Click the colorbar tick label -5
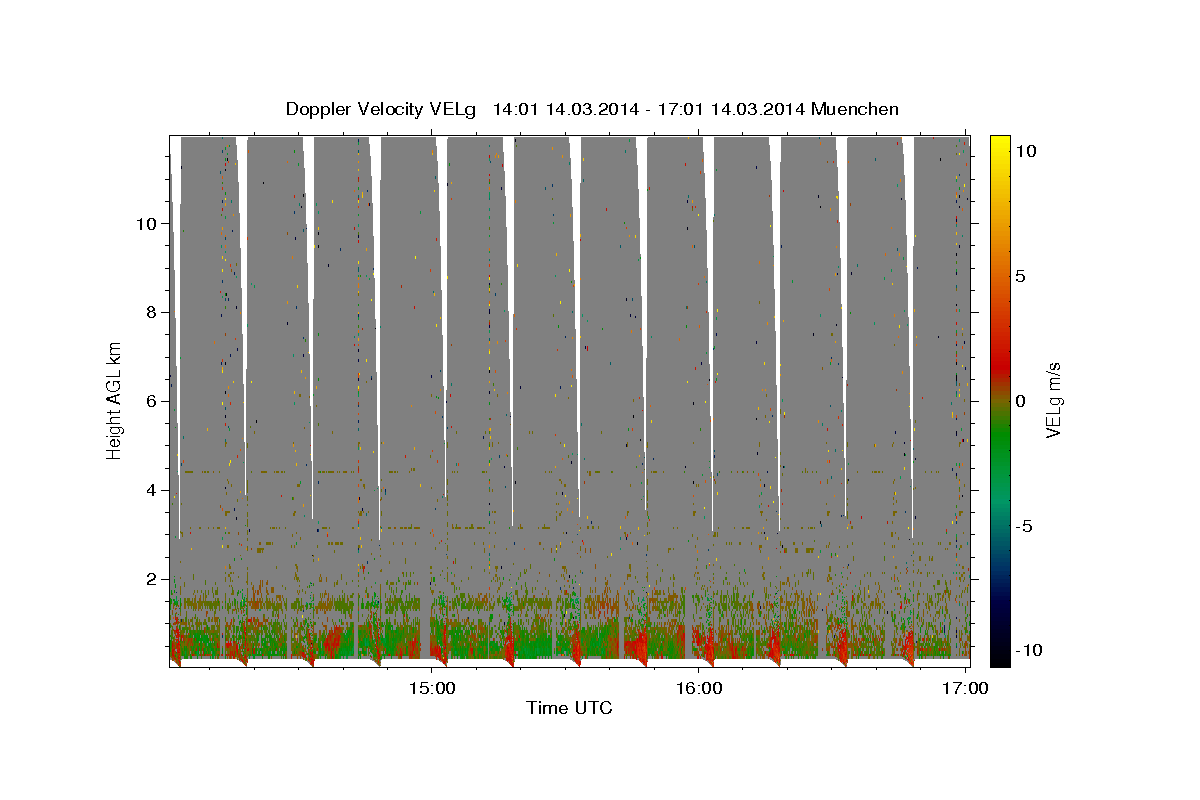Image resolution: width=1200 pixels, height=800 pixels. click(1025, 526)
